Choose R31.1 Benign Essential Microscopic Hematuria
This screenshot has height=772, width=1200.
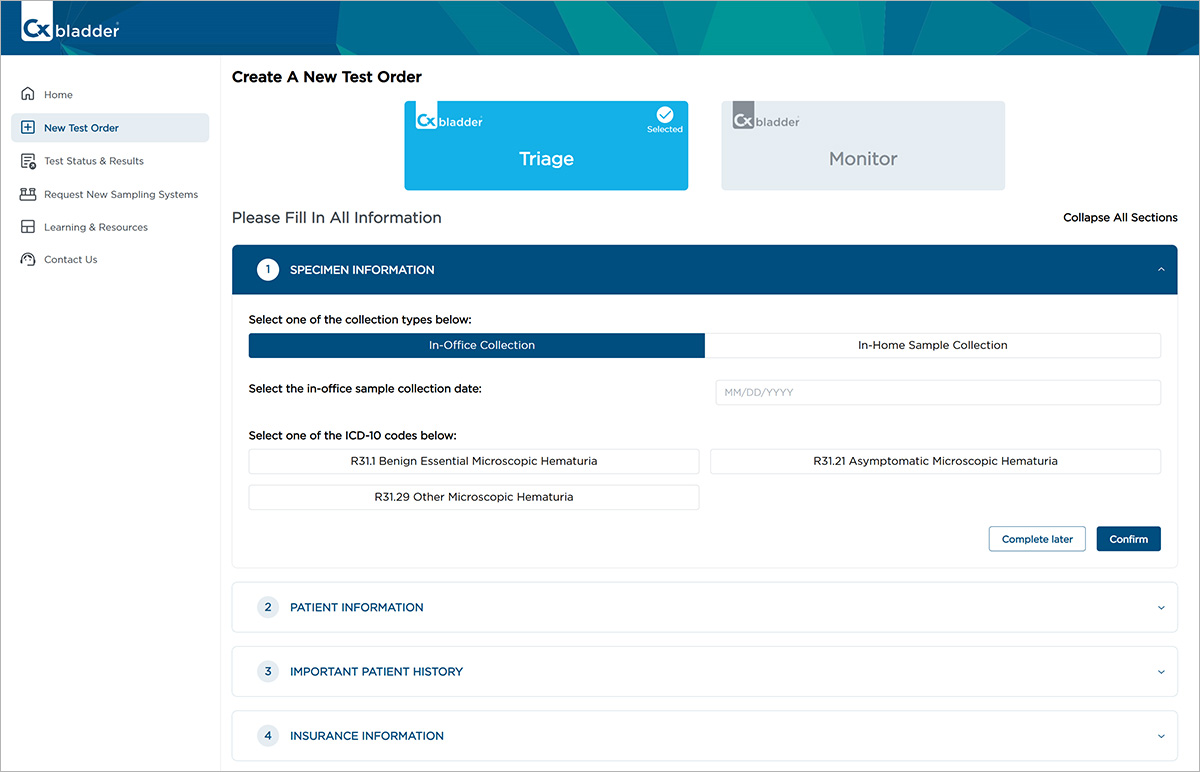coord(473,461)
